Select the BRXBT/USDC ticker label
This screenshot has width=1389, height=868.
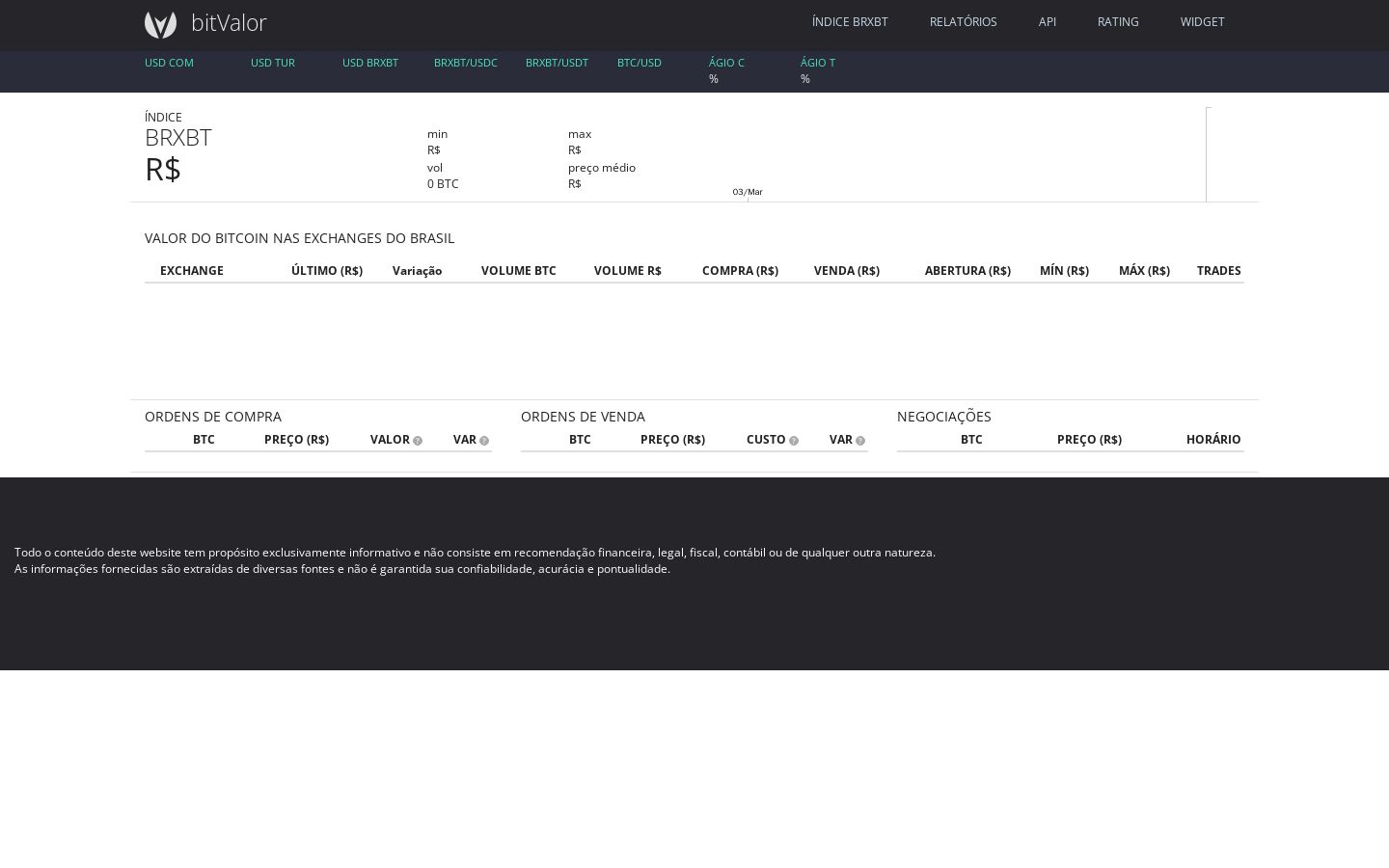pyautogui.click(x=466, y=63)
